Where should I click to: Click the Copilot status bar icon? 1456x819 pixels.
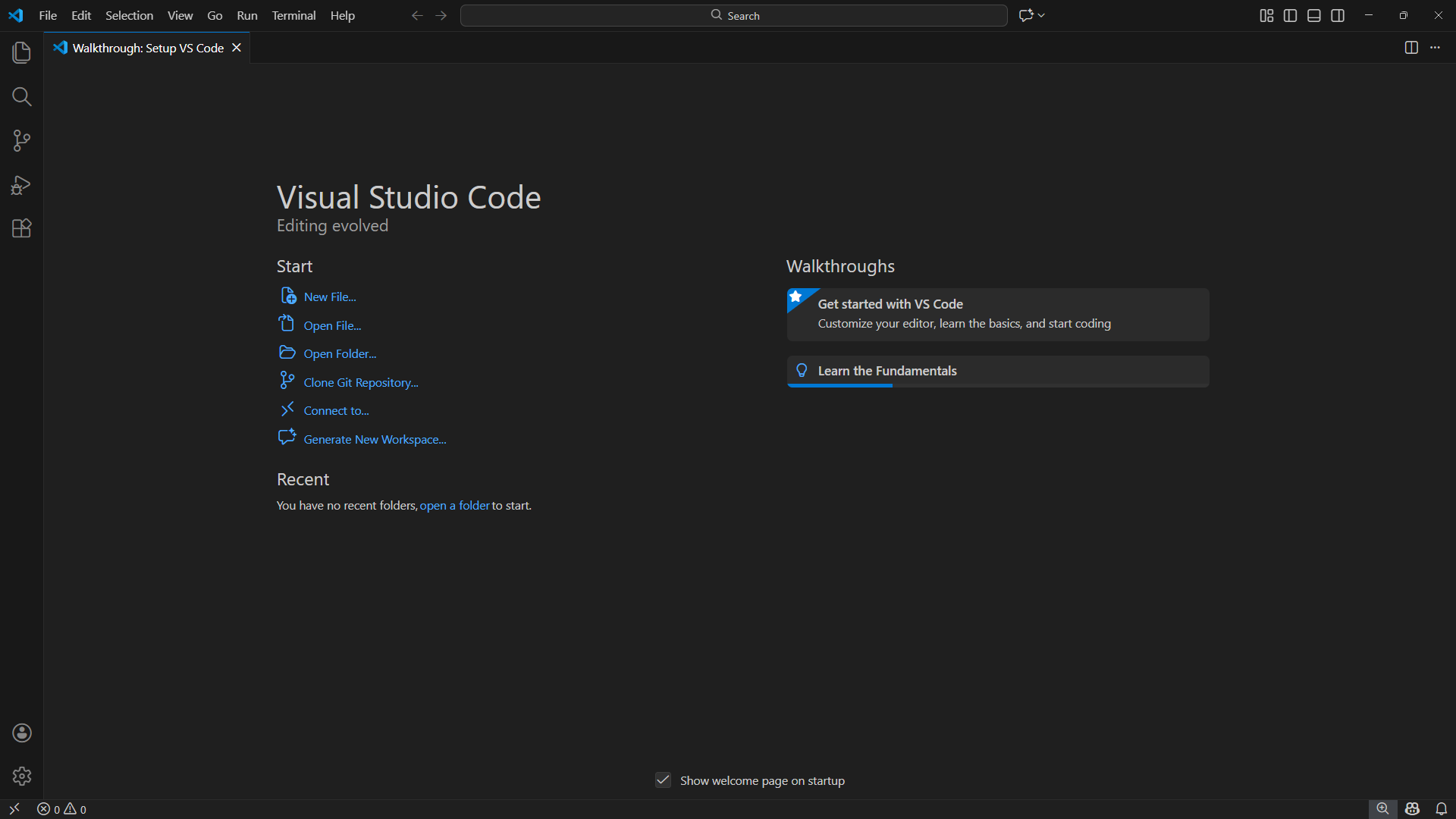1412,809
